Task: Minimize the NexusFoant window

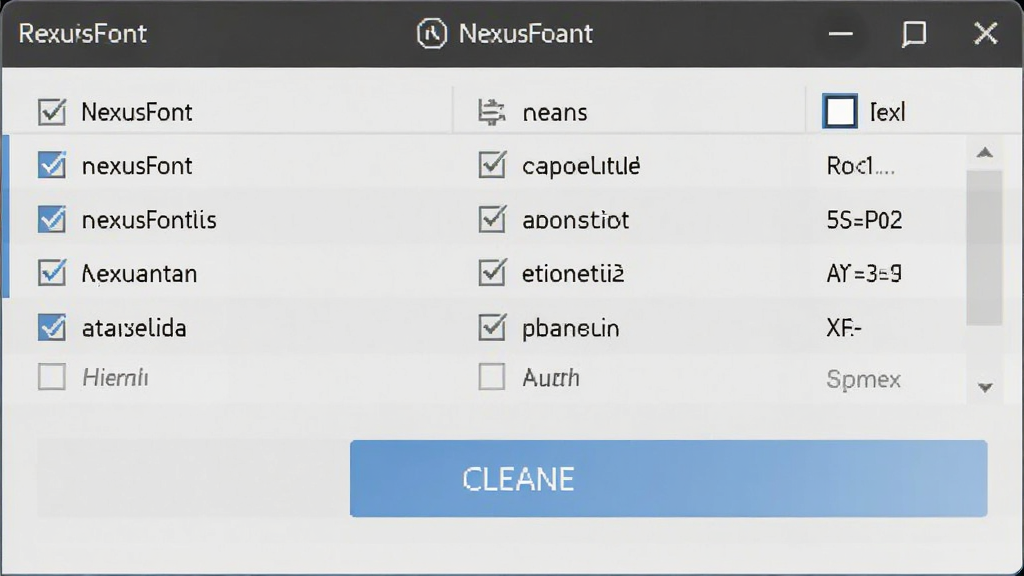Action: (840, 33)
